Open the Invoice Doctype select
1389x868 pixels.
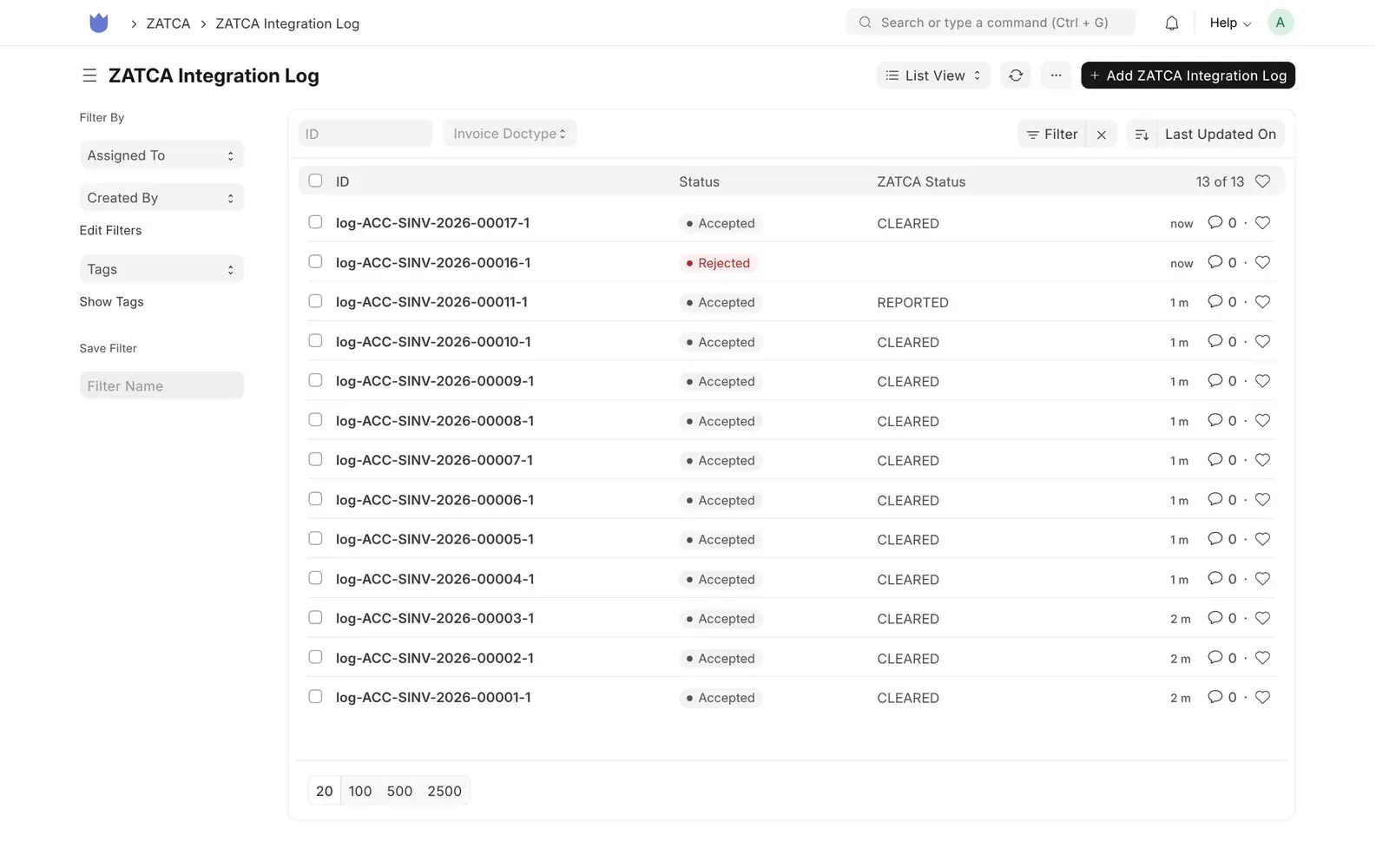tap(510, 134)
